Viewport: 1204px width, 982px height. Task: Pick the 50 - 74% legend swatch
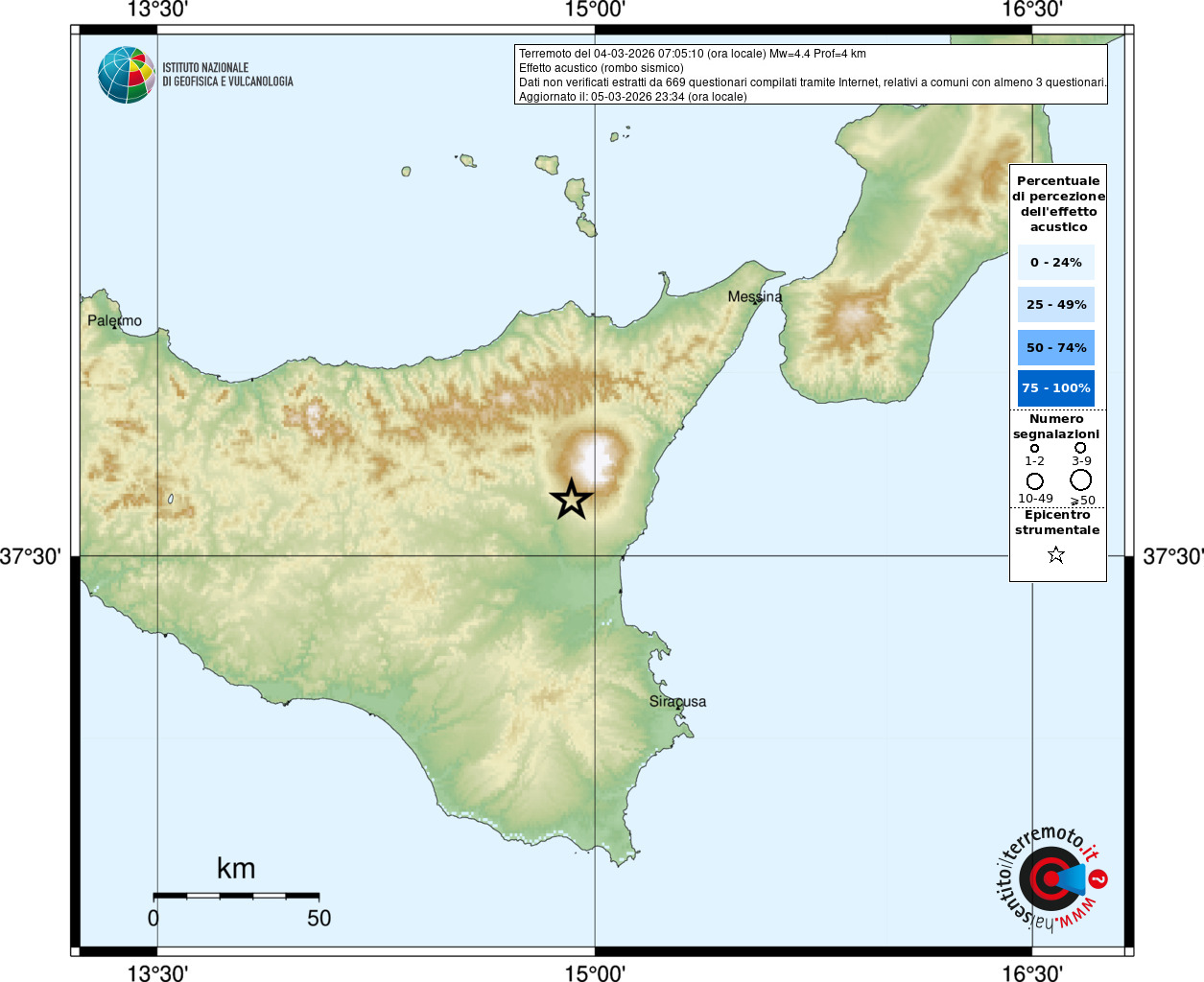point(1056,347)
